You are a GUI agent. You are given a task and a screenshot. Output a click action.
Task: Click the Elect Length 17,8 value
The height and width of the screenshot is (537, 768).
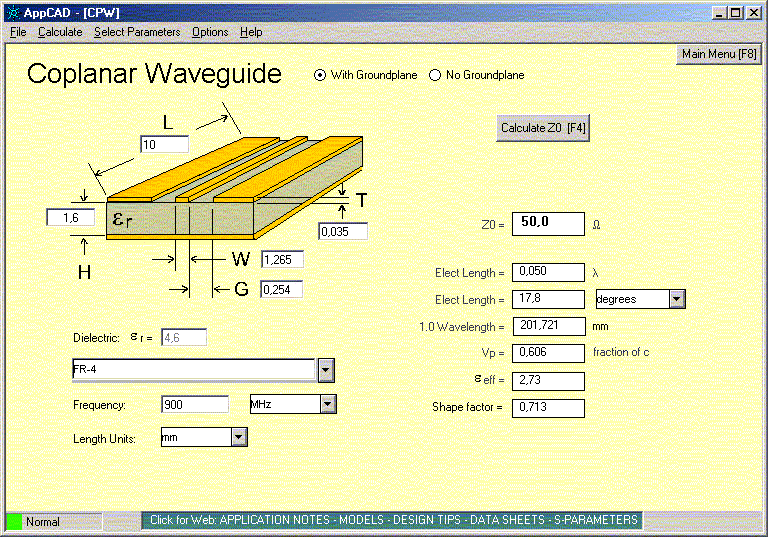click(x=549, y=299)
